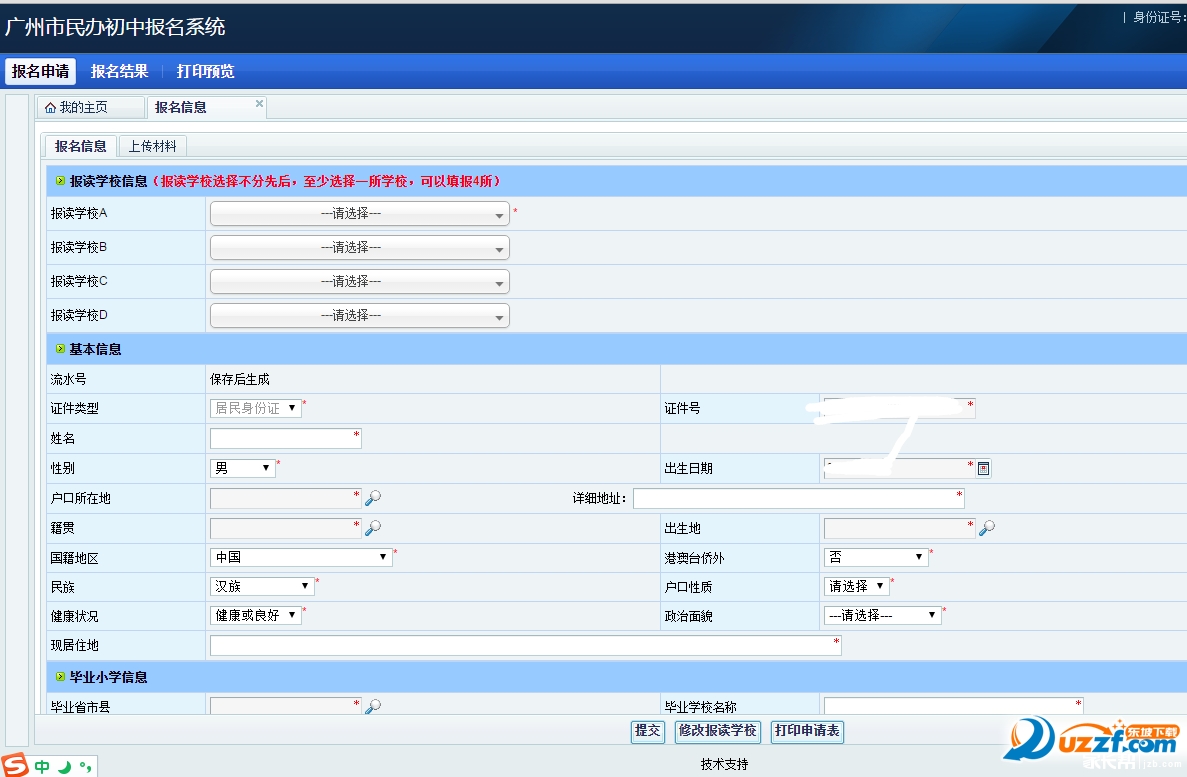Open the 户口性质 dropdown
This screenshot has height=777, width=1187.
pyautogui.click(x=857, y=586)
